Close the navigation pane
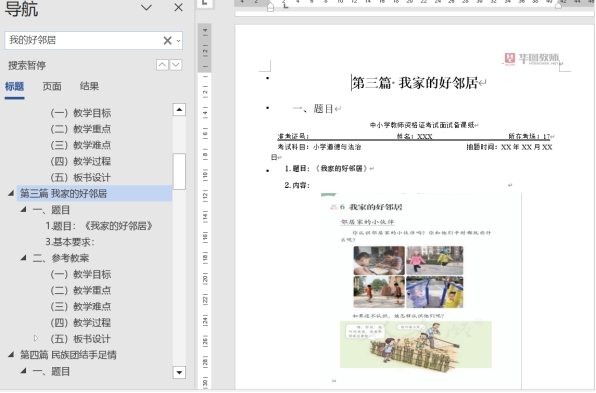 point(178,8)
